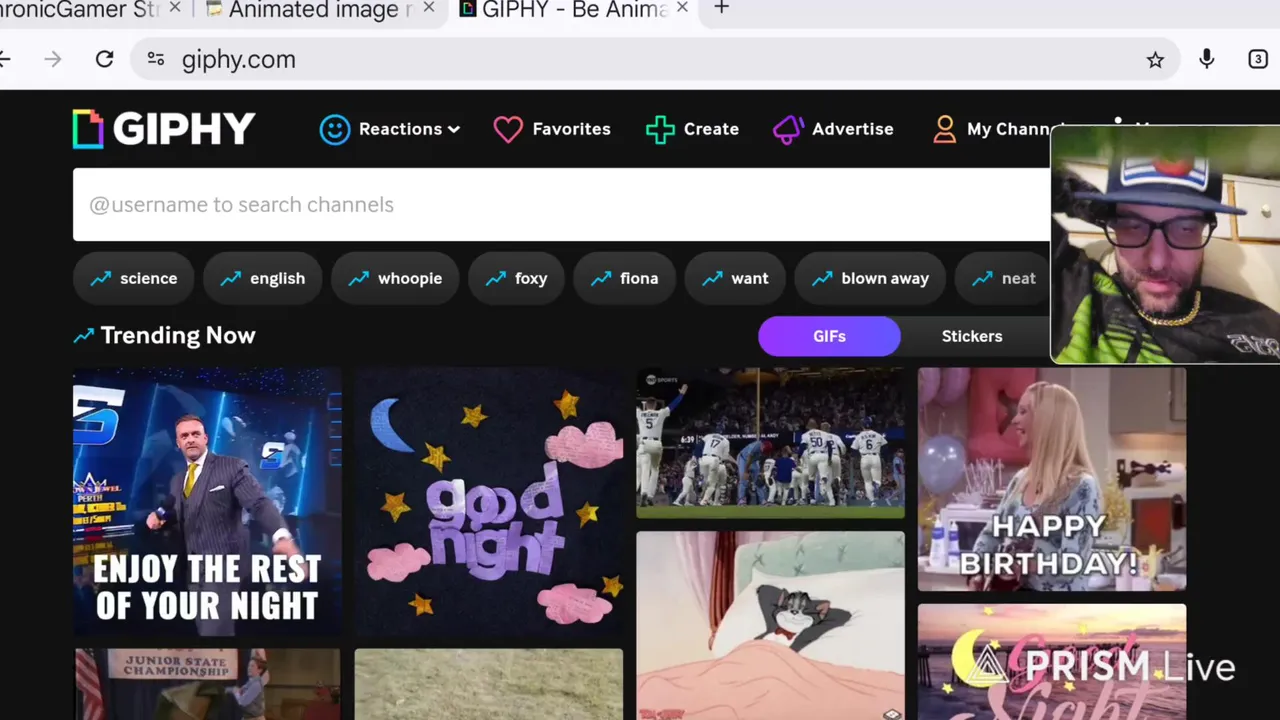The width and height of the screenshot is (1280, 720).
Task: Open the baseball team celebration GIF
Action: pyautogui.click(x=770, y=443)
